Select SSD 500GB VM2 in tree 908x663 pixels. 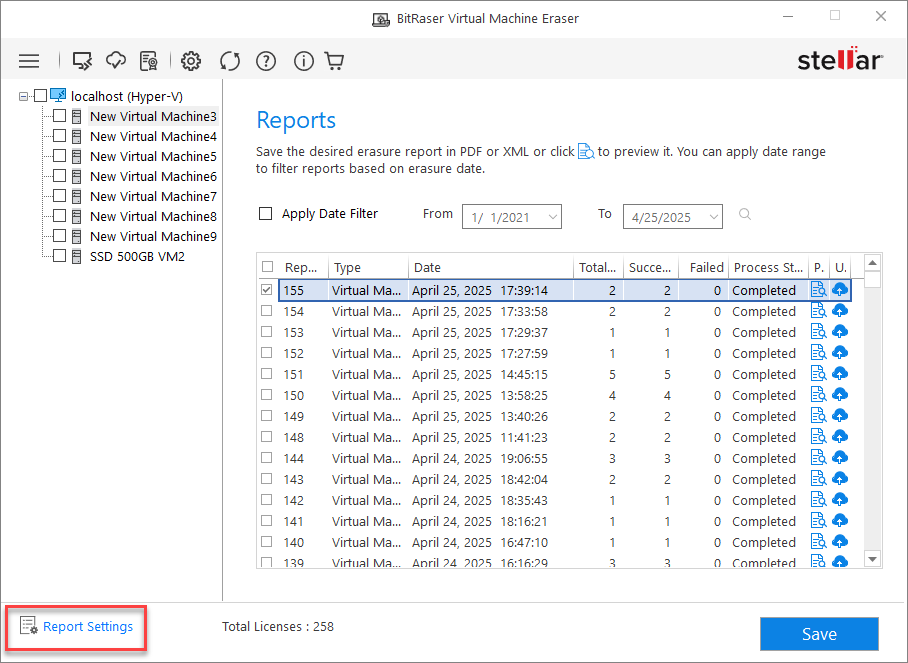pos(137,257)
